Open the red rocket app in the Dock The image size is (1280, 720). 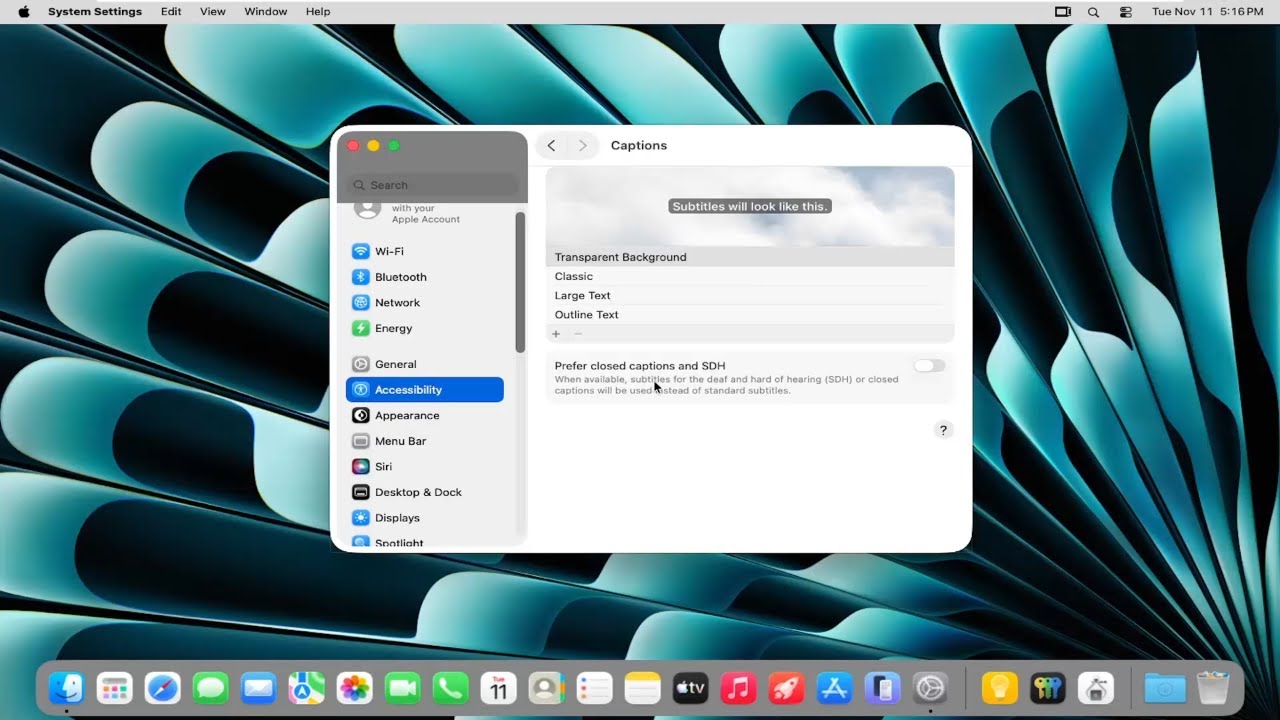pos(787,688)
